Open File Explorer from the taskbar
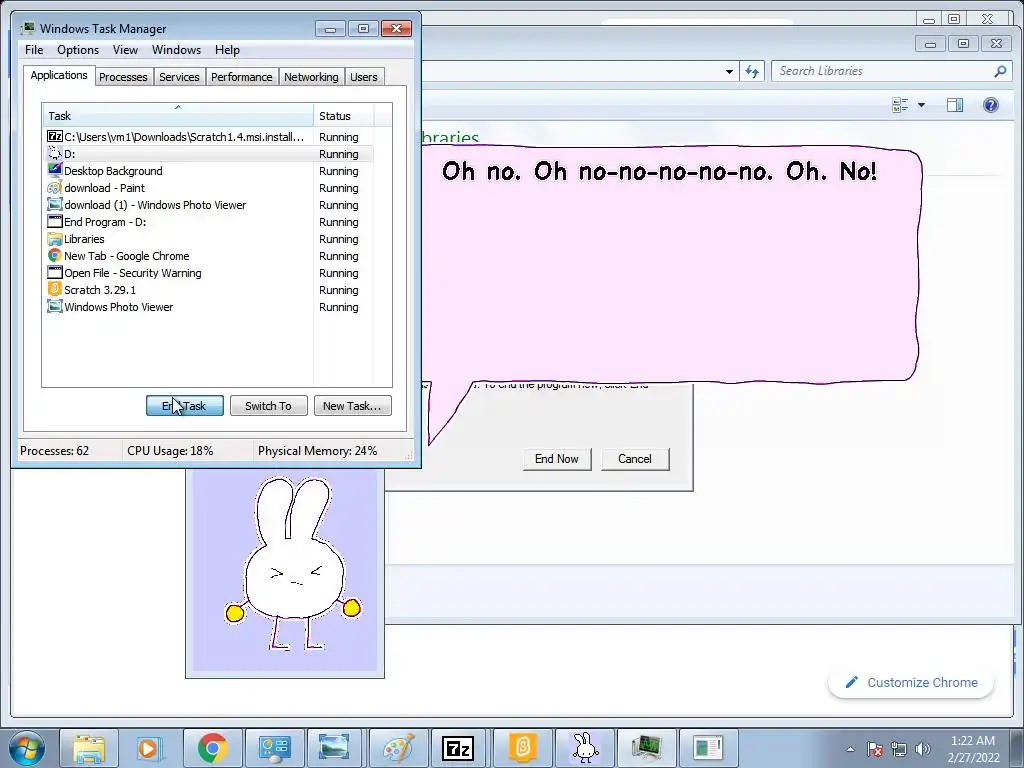Screen dimensions: 1024x768 tap(89, 748)
